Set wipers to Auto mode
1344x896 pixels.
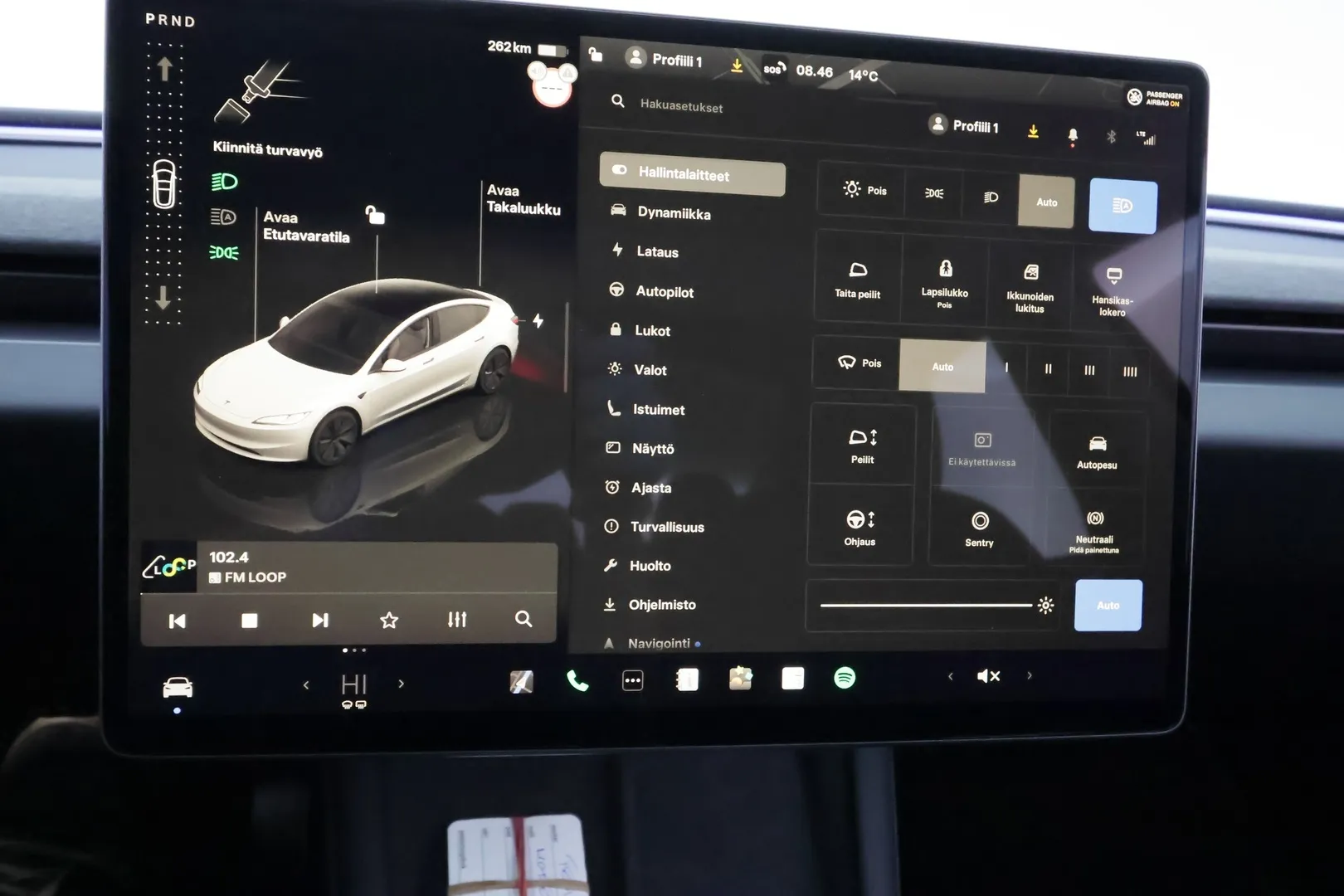942,366
